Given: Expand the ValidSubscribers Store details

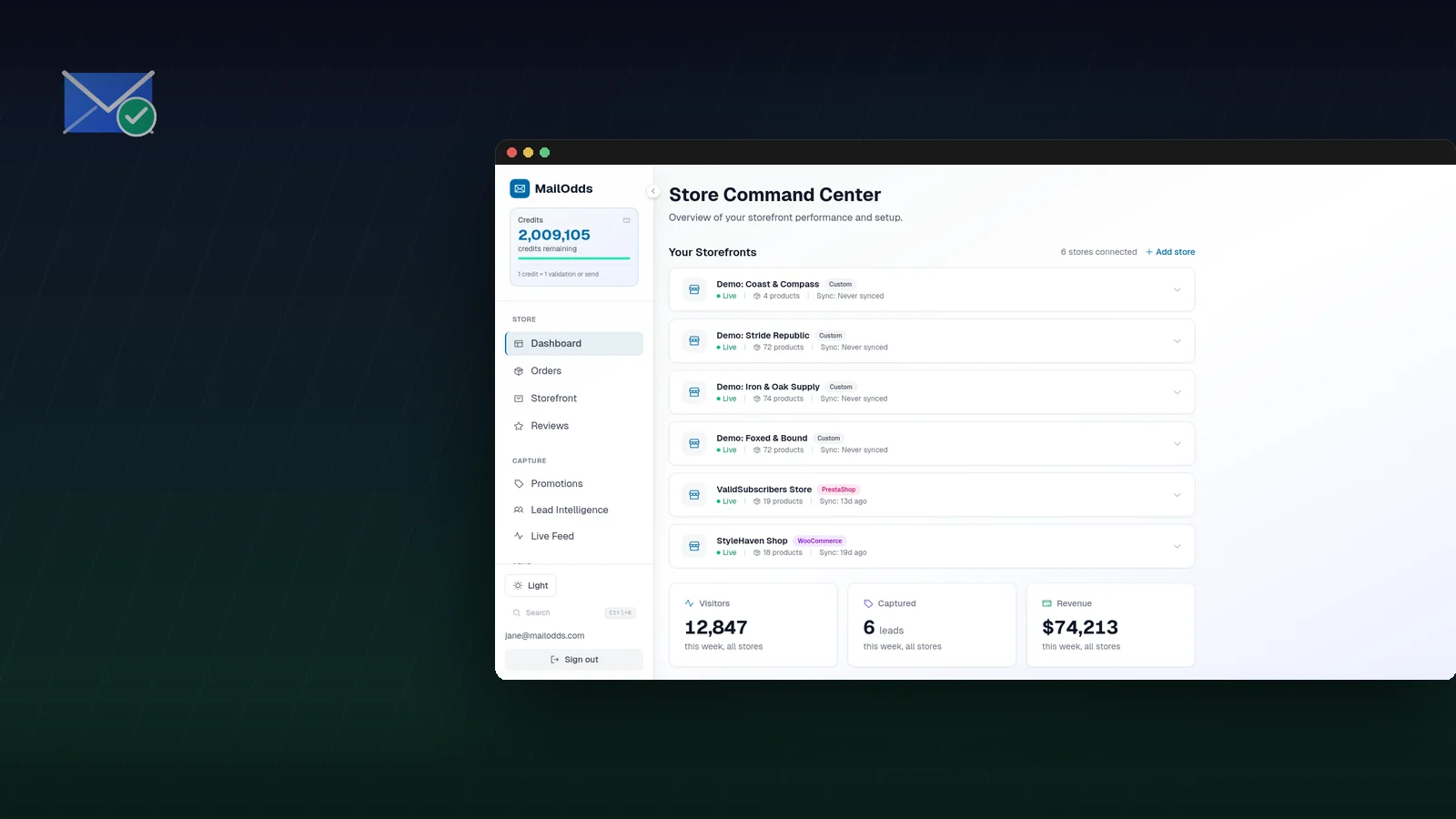Looking at the screenshot, I should click(1175, 494).
